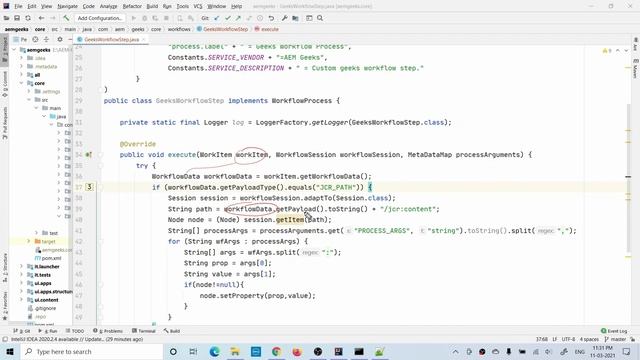Open the Build menu
The height and width of the screenshot is (360, 640).
[x=152, y=7]
